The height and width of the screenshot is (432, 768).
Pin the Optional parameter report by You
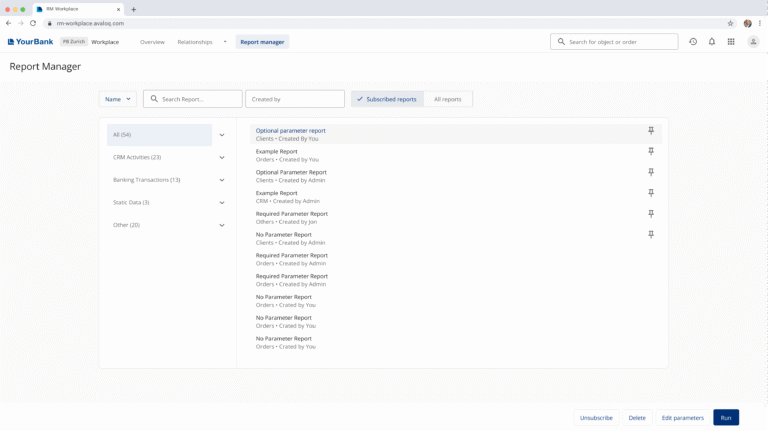pyautogui.click(x=651, y=131)
